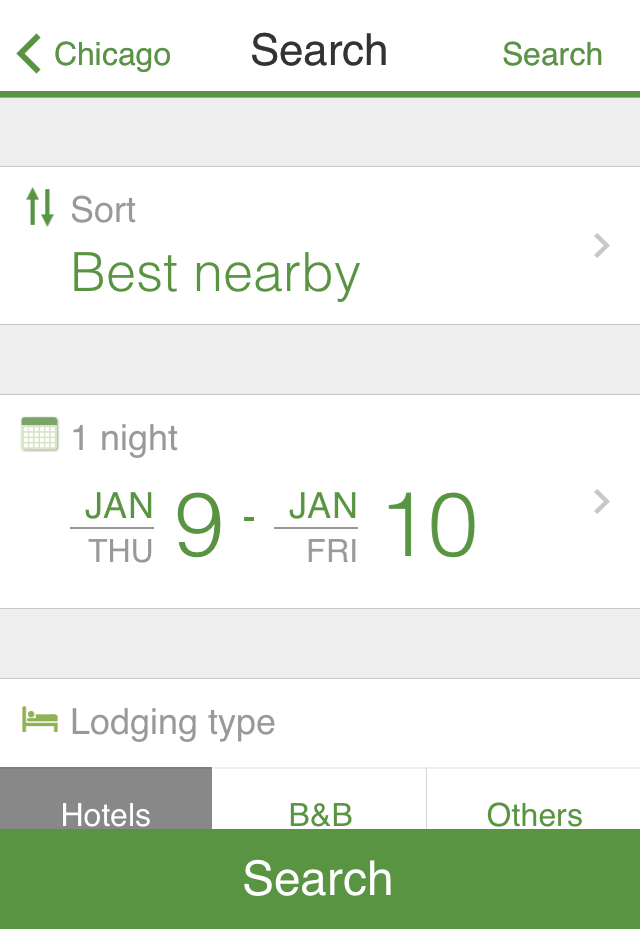The image size is (640, 929).
Task: Select the Hotels lodging type
Action: click(x=106, y=799)
